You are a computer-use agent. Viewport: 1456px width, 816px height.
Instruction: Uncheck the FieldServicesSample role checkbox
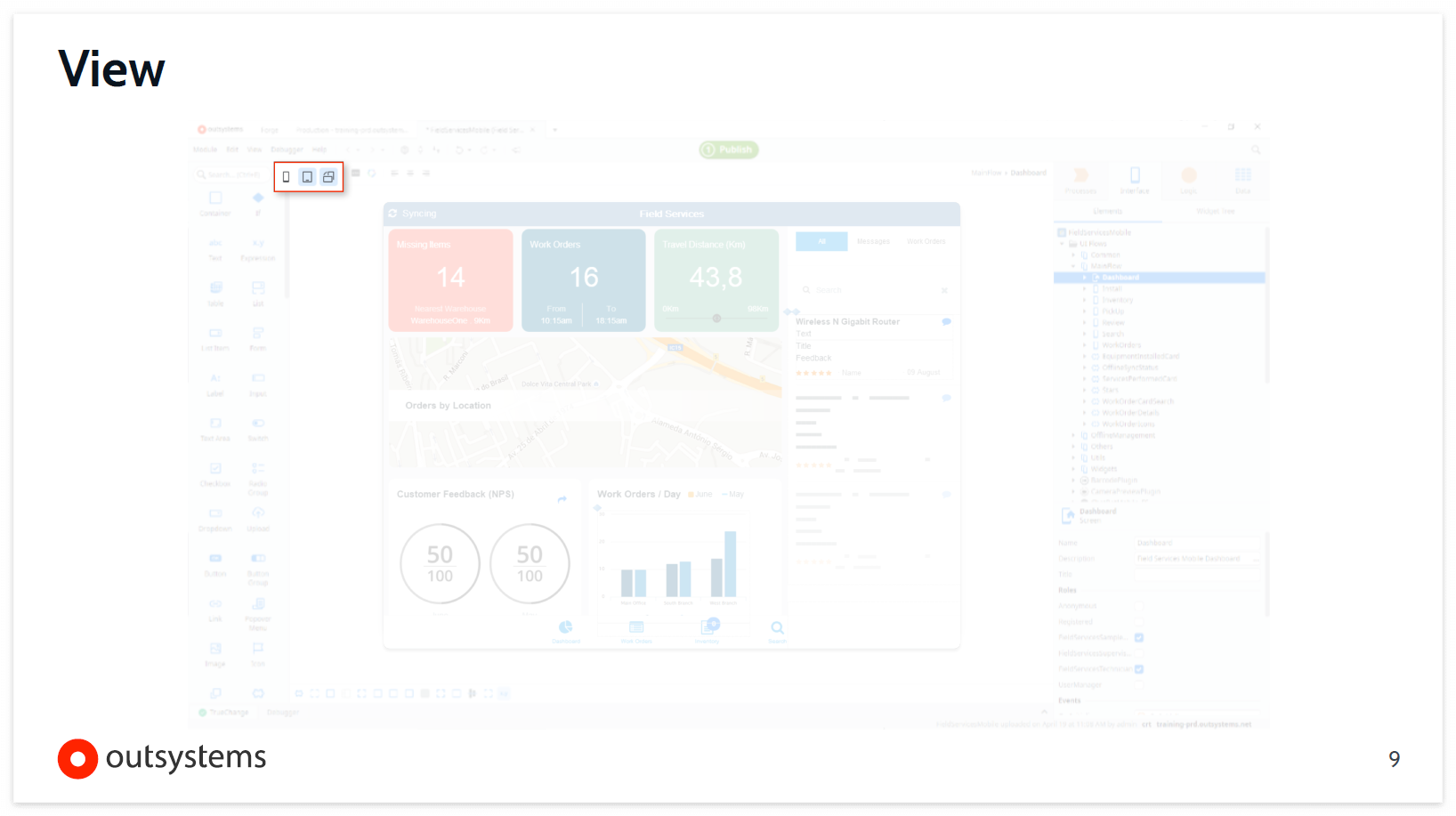pyautogui.click(x=1139, y=637)
